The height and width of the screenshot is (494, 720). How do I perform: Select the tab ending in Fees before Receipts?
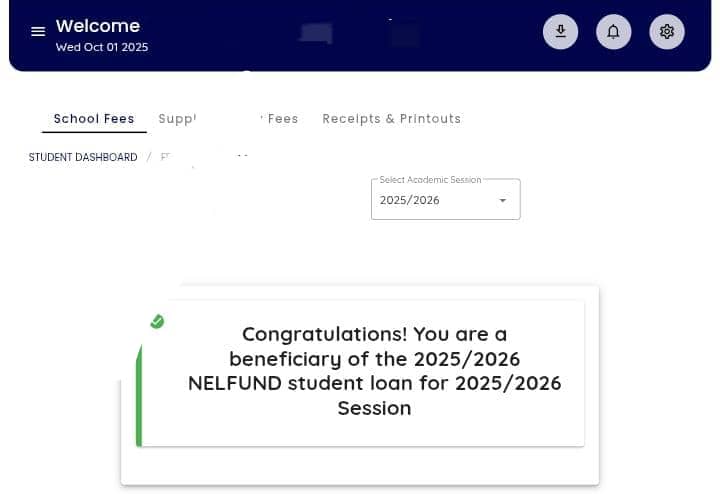[x=282, y=119]
